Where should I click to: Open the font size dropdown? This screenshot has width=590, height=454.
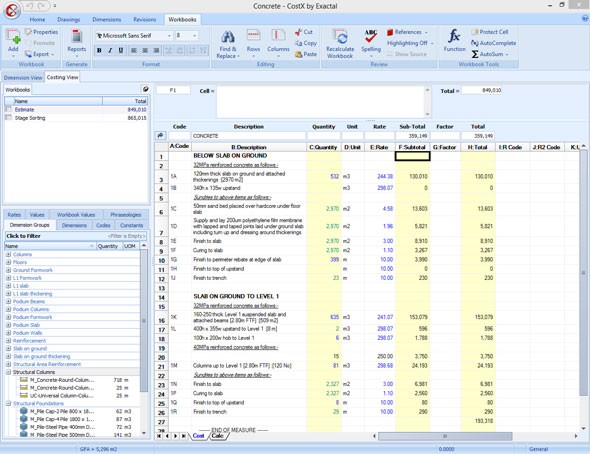click(195, 36)
